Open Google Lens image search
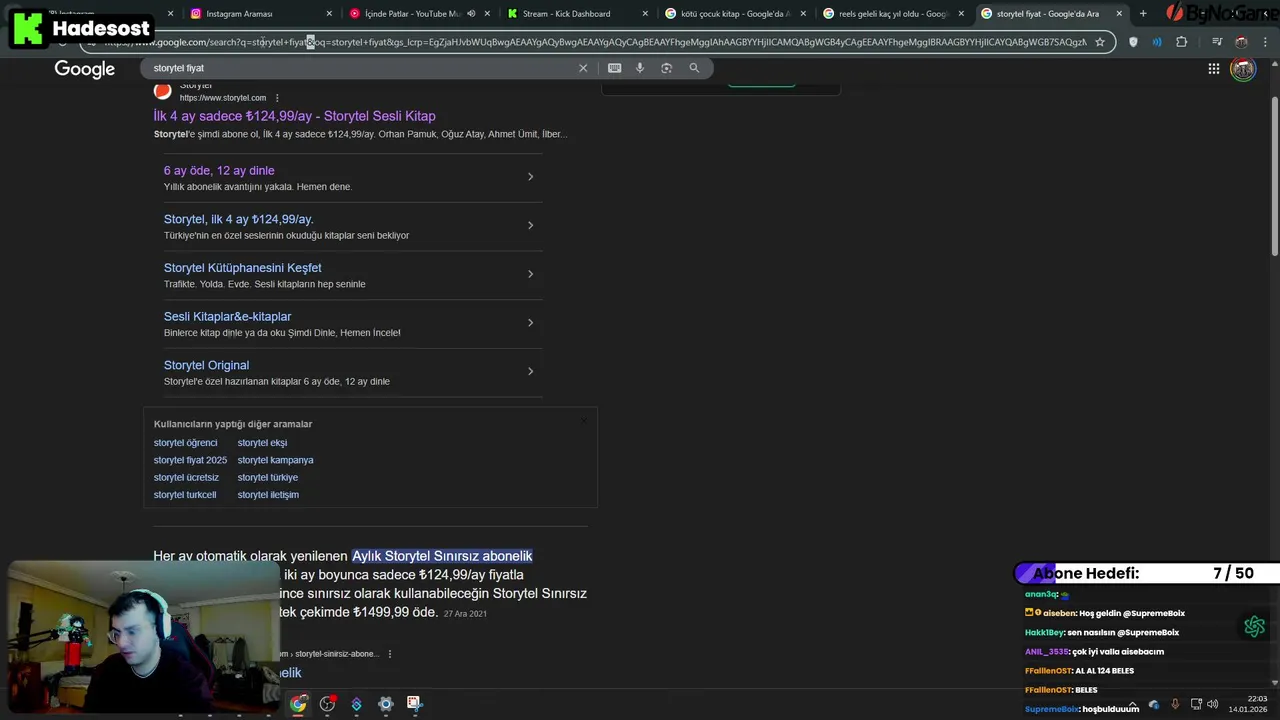Viewport: 1280px width, 720px height. pos(667,68)
